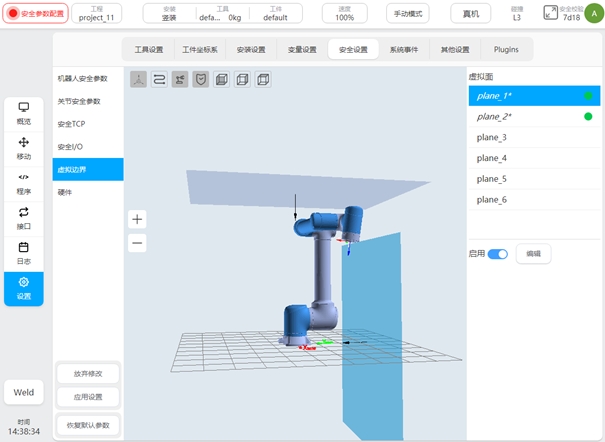605x442 pixels.
Task: Toggle the safety shield display icon
Action: pos(201,80)
